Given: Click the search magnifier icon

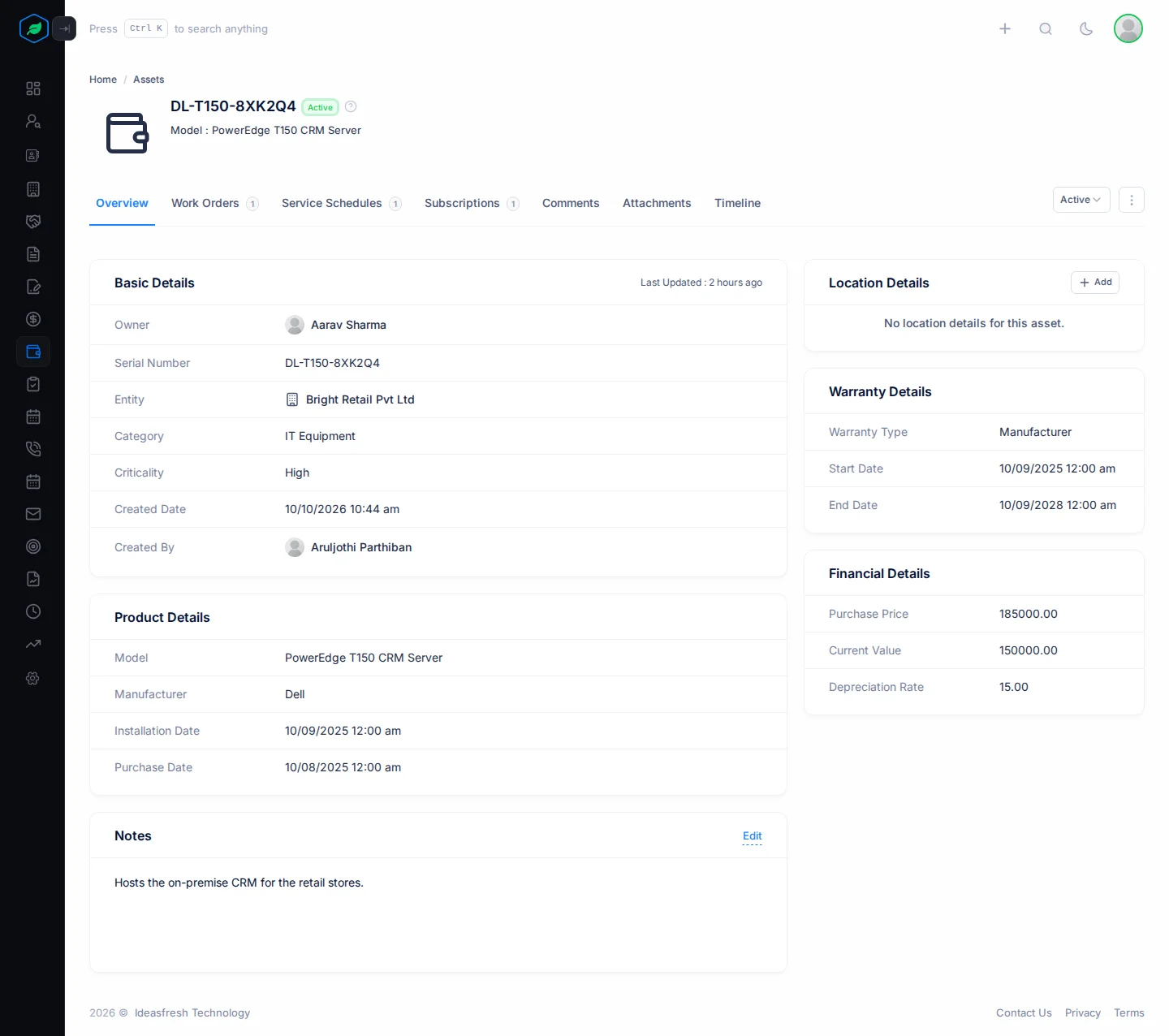Looking at the screenshot, I should point(1046,28).
